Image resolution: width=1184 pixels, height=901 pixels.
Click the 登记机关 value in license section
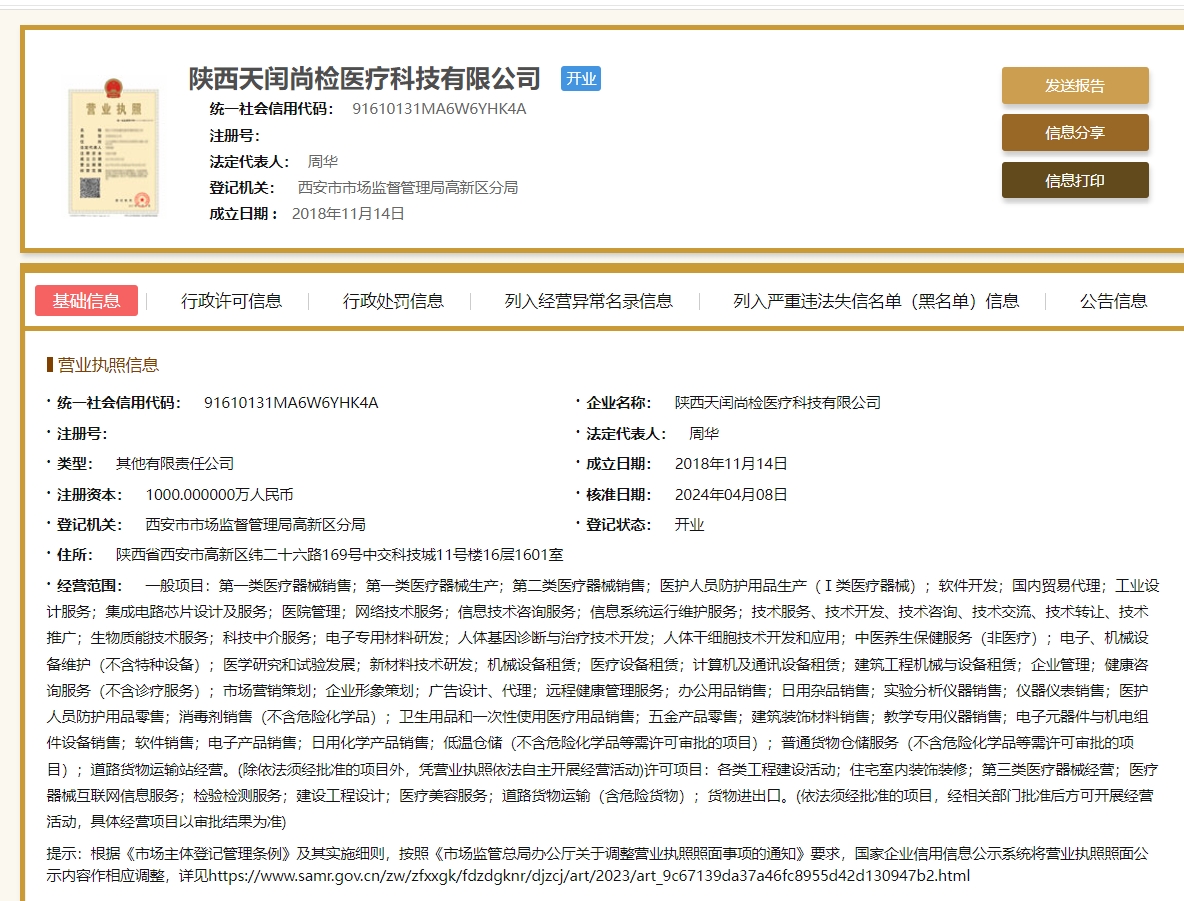pyautogui.click(x=255, y=525)
